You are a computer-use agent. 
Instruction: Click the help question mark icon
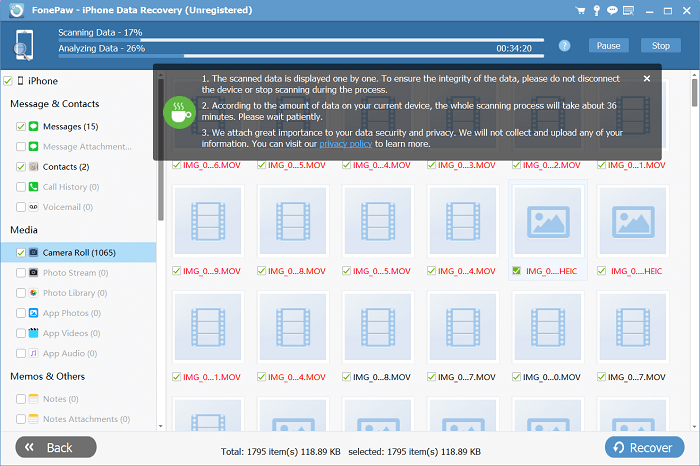pyautogui.click(x=564, y=46)
